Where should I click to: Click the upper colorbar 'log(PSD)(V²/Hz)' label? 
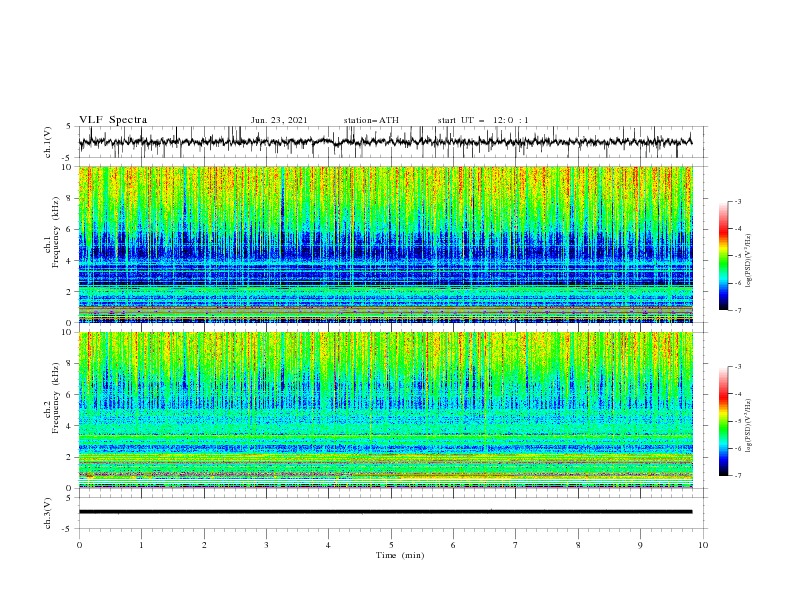[x=749, y=260]
